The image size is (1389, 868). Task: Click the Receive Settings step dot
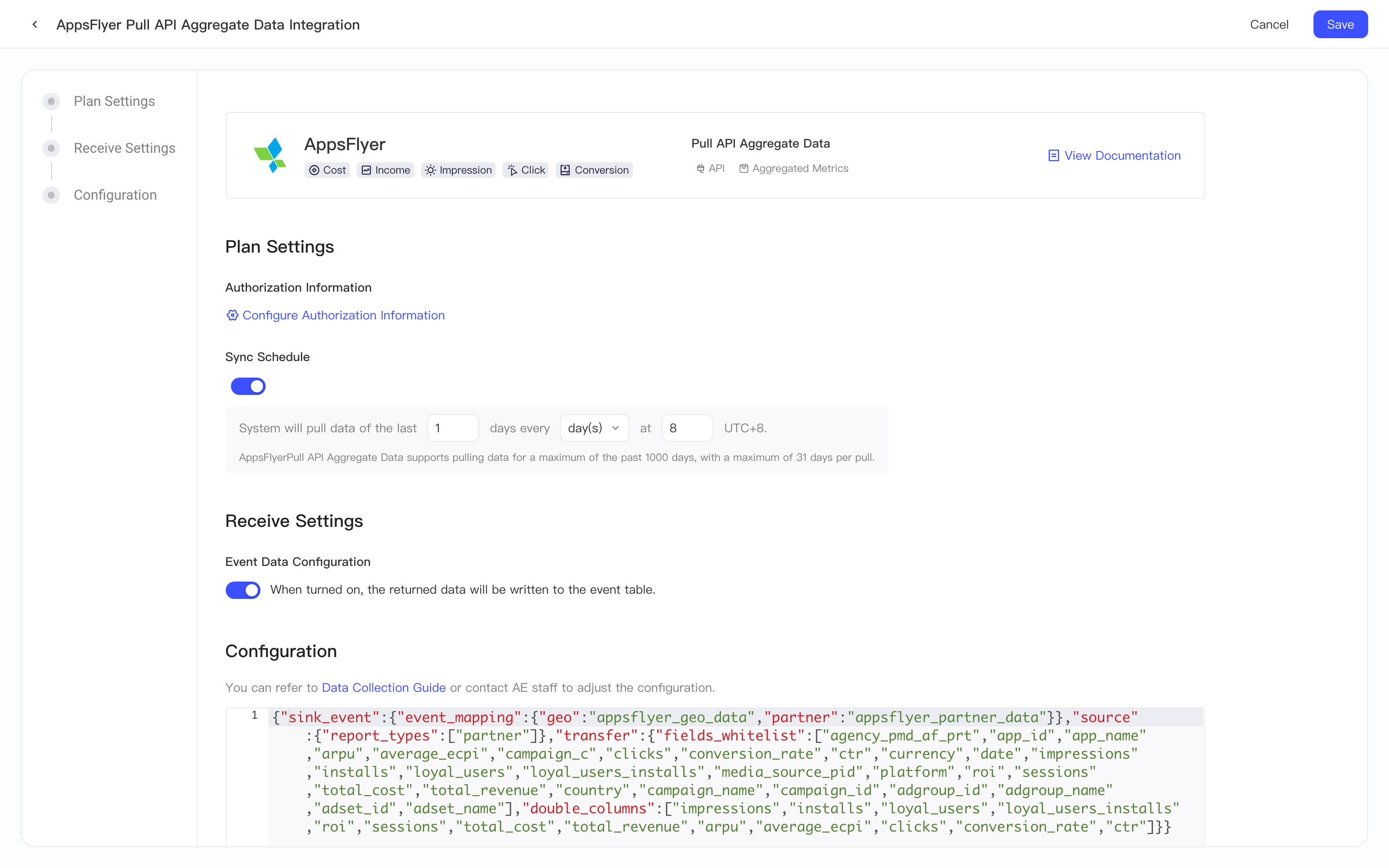[51, 148]
